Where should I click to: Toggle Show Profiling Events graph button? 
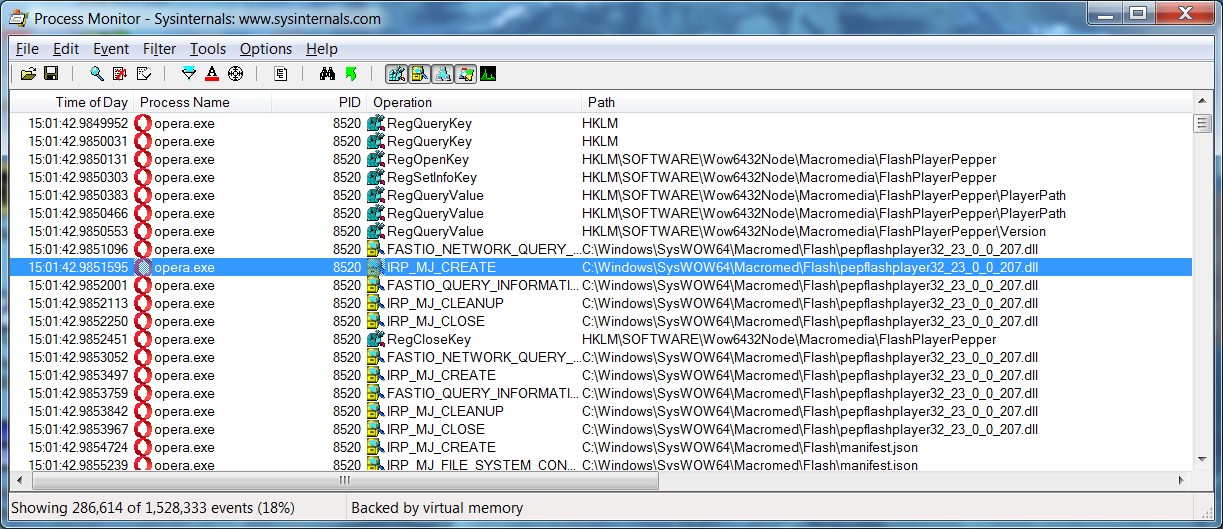point(488,74)
